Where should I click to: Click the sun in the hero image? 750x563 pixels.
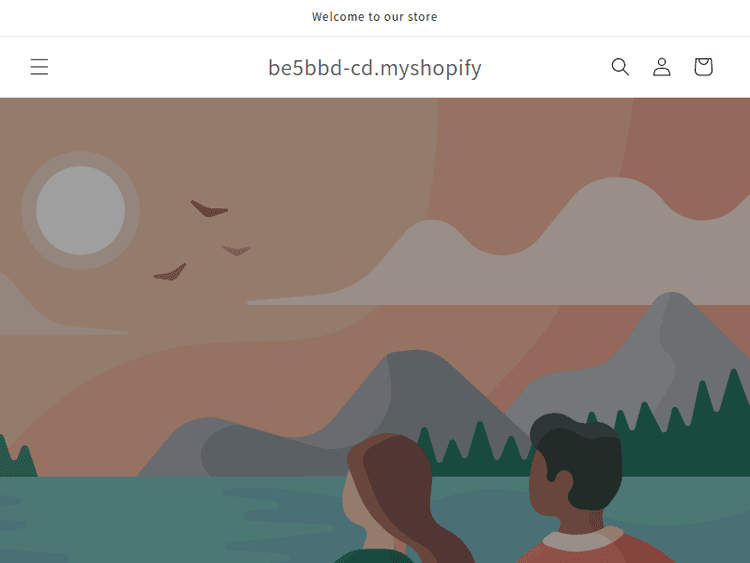[80, 210]
